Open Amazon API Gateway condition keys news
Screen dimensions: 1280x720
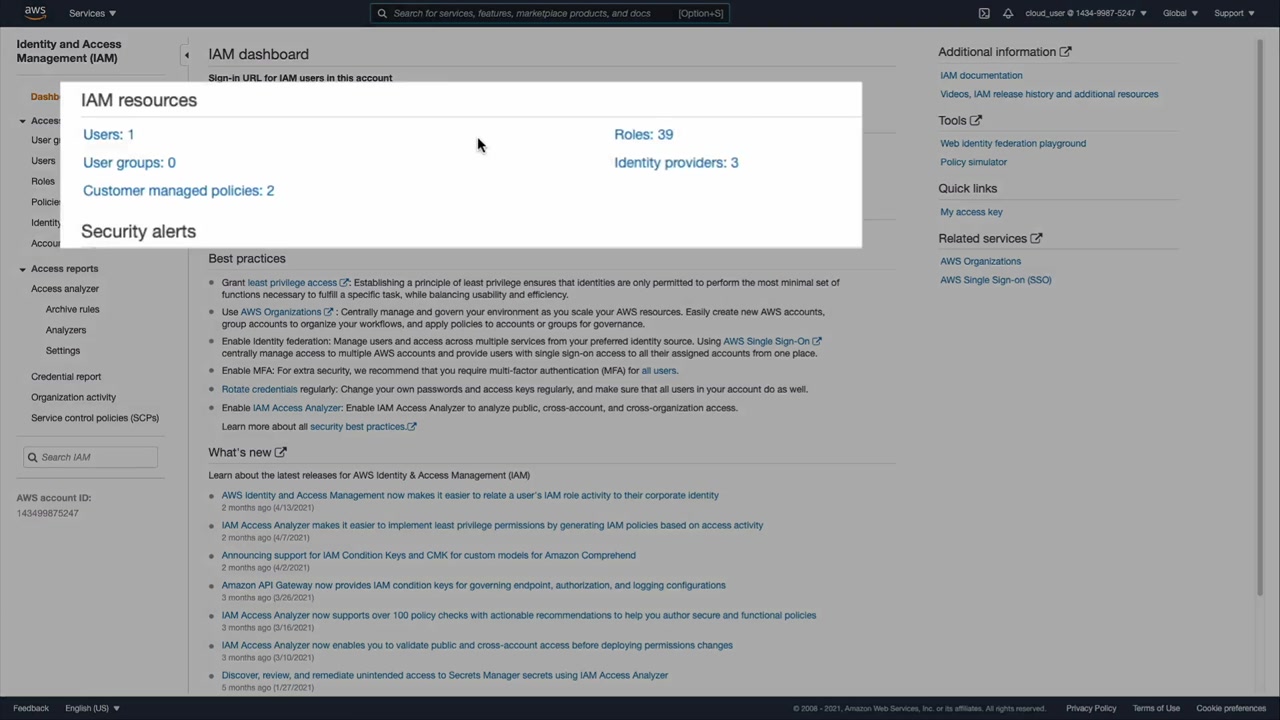(473, 585)
